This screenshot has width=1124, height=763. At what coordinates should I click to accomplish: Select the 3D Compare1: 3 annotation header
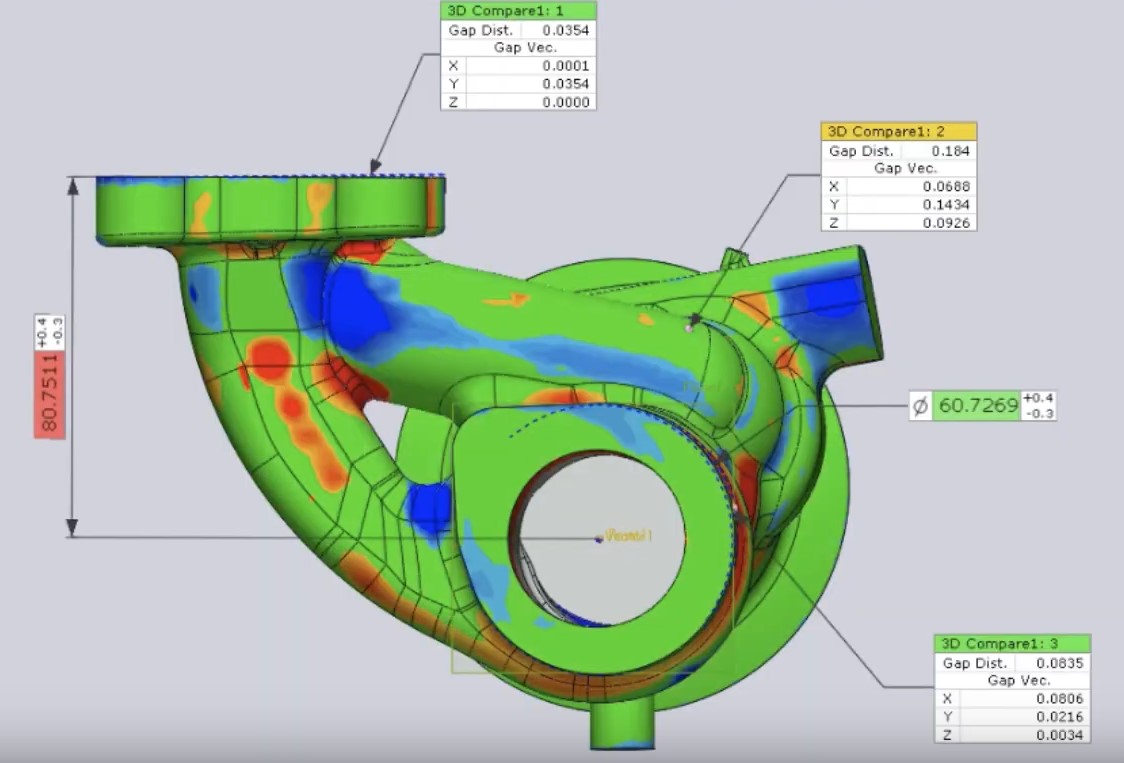click(x=1012, y=643)
